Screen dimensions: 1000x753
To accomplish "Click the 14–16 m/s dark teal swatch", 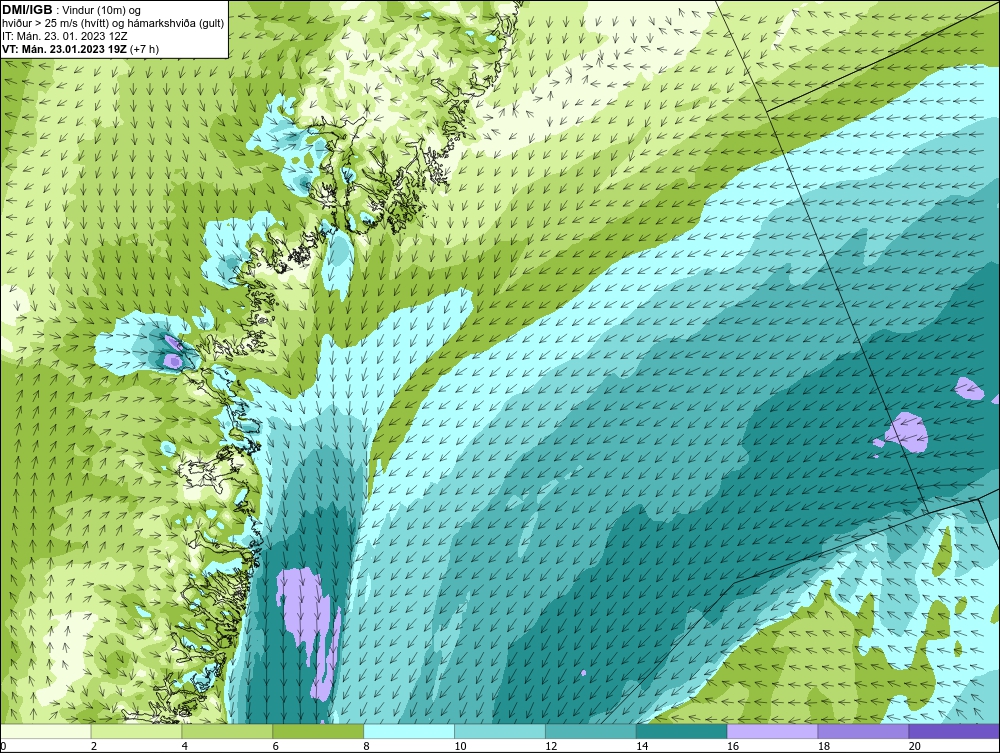I will (682, 731).
